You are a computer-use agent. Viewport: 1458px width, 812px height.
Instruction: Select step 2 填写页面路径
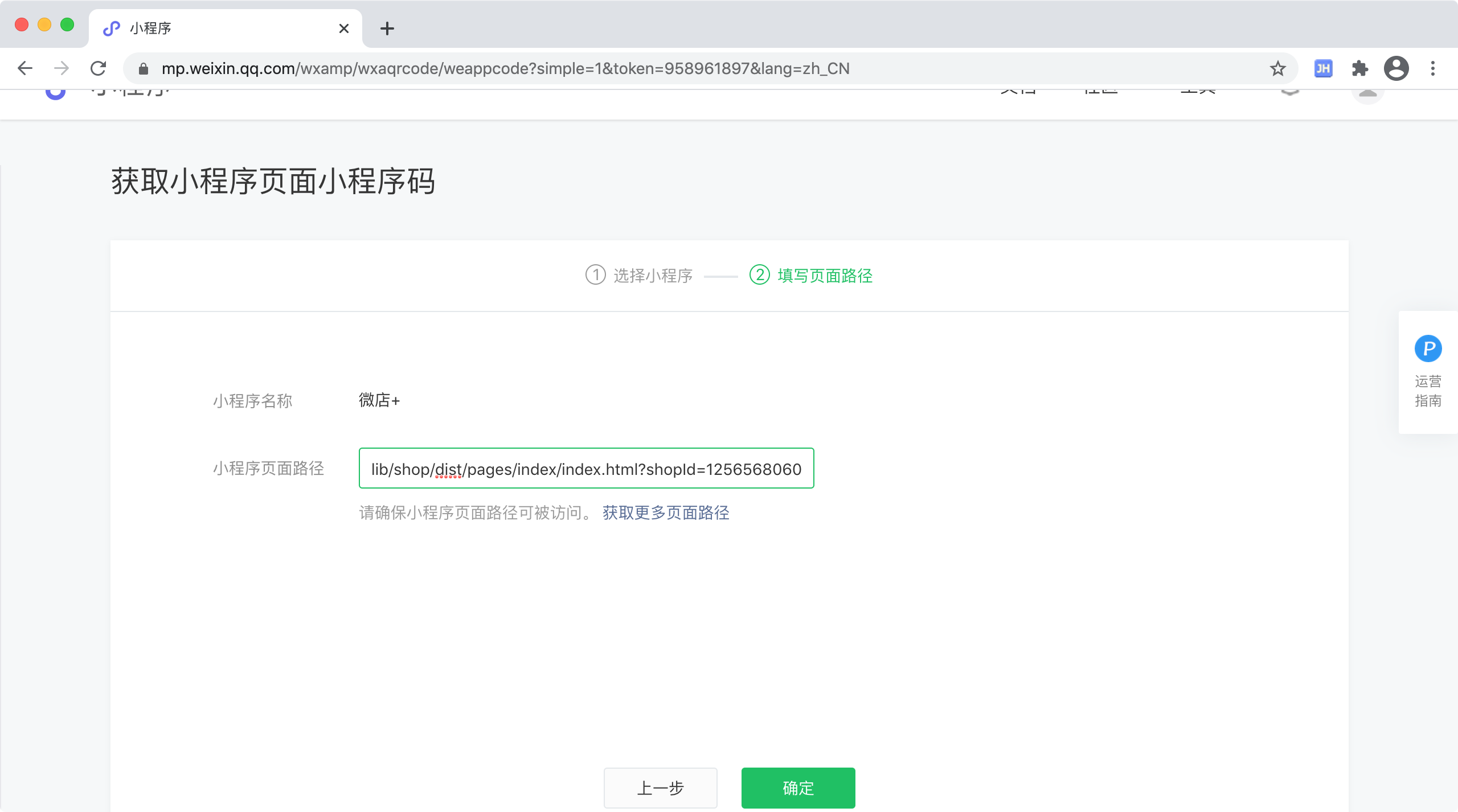[x=811, y=276]
